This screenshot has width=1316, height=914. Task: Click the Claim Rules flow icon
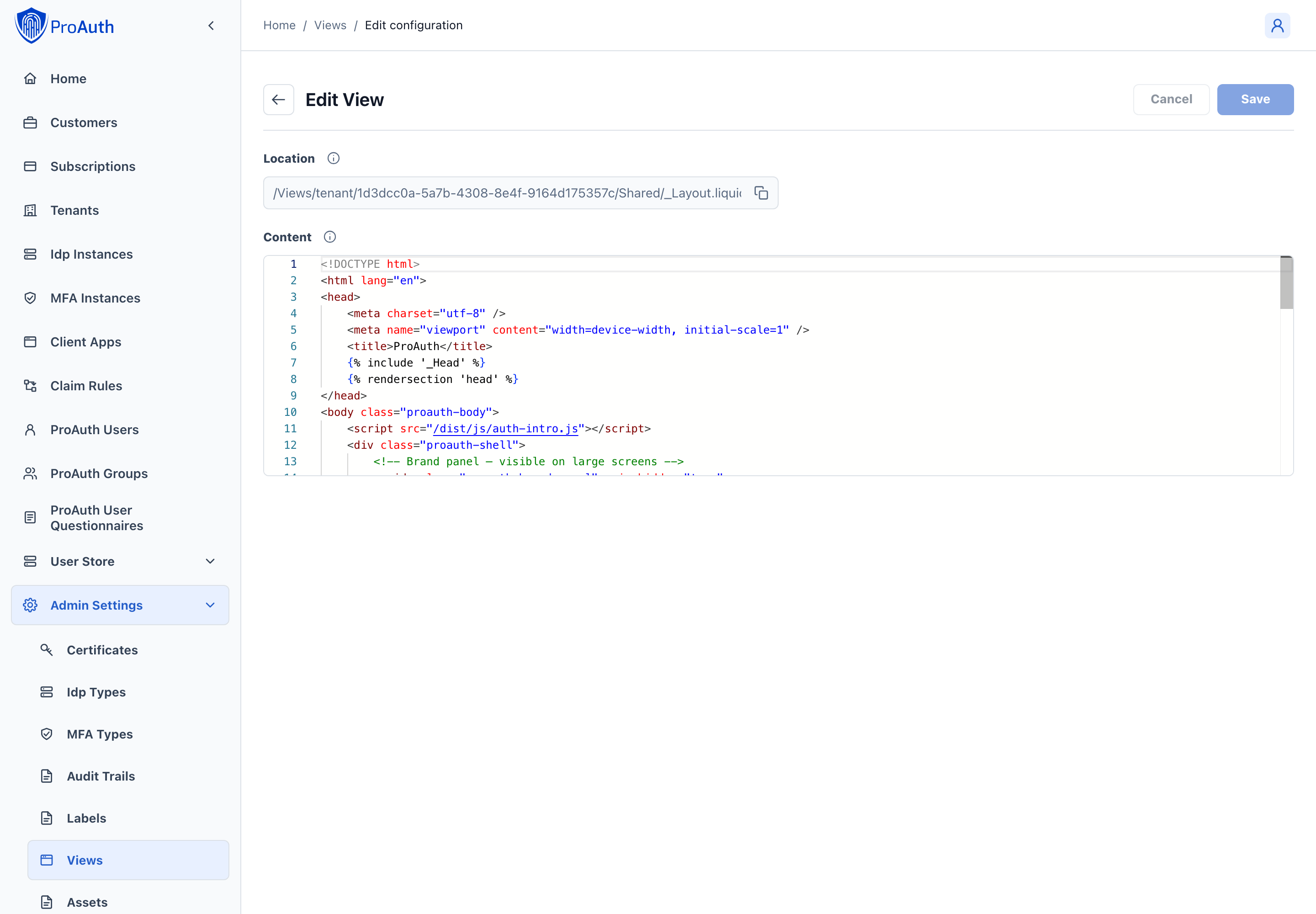point(30,386)
